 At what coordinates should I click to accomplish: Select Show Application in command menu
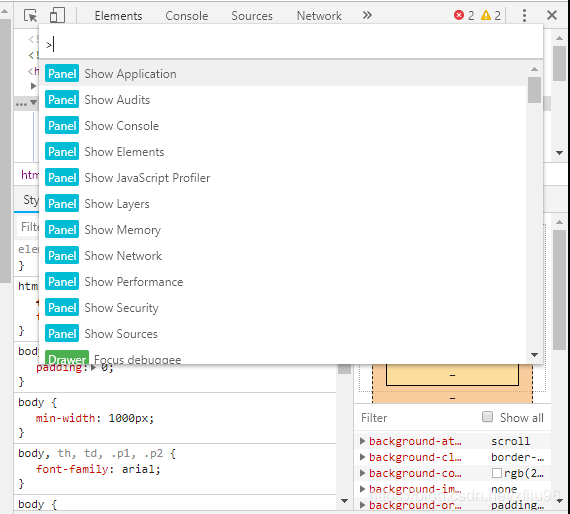click(x=283, y=74)
